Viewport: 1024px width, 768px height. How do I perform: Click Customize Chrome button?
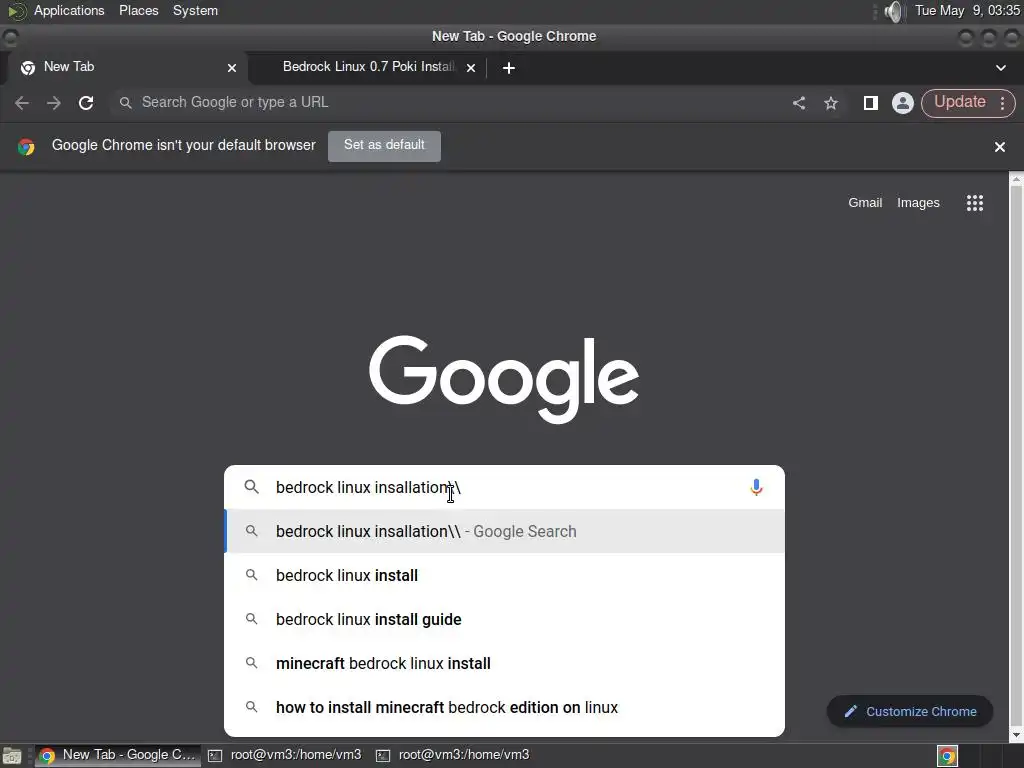click(x=910, y=711)
